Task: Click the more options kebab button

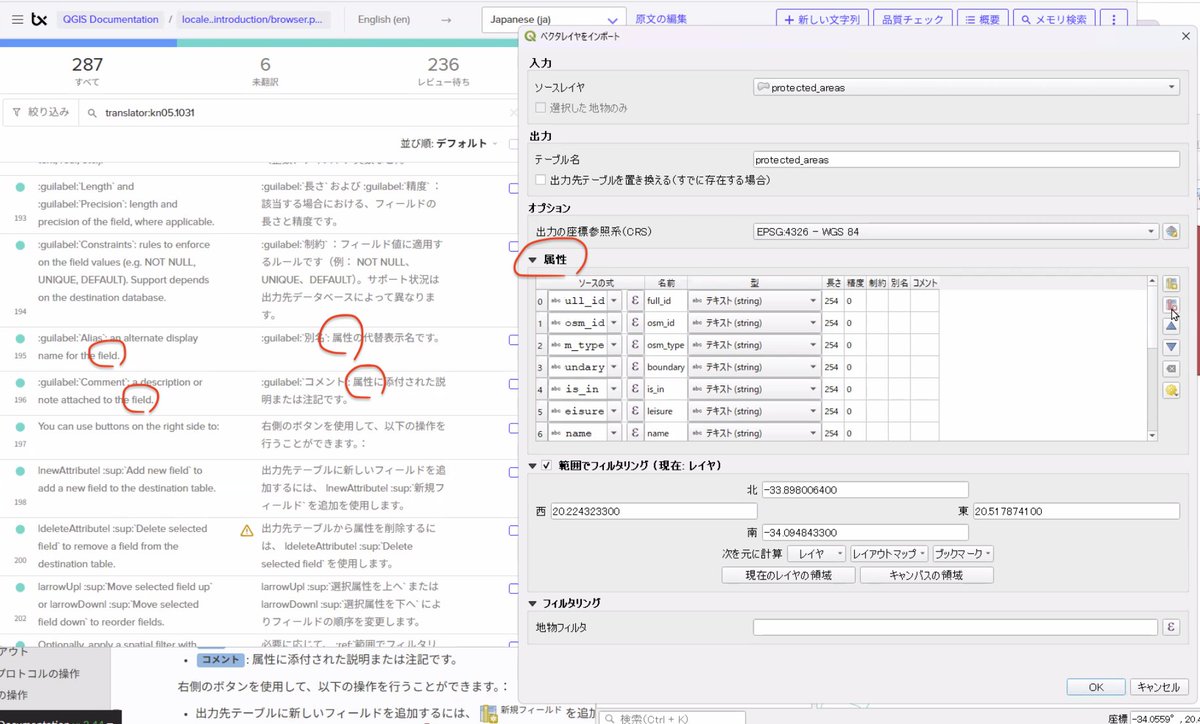Action: pyautogui.click(x=1112, y=19)
